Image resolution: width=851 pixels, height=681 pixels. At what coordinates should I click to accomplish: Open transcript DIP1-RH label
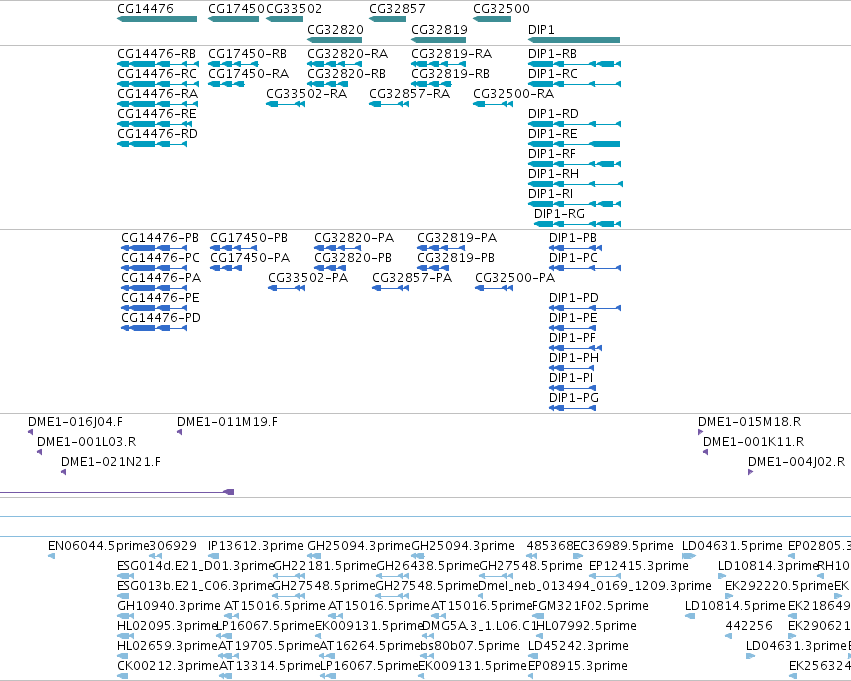(554, 174)
